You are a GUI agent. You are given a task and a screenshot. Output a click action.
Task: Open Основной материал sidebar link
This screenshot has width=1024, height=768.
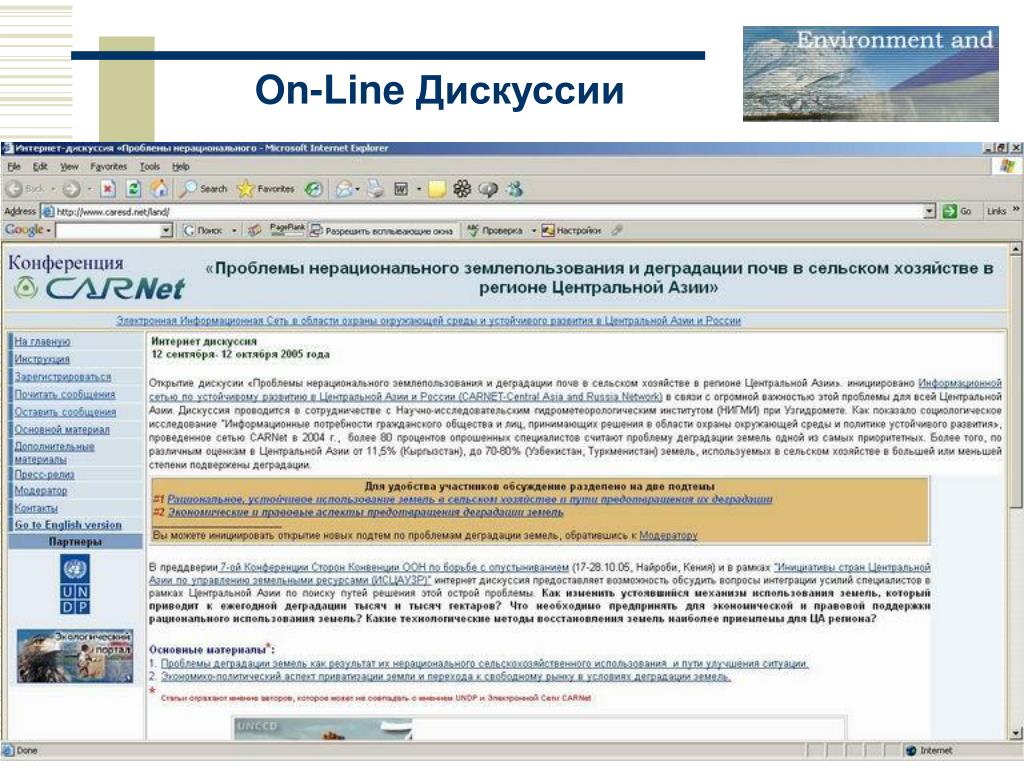point(62,430)
